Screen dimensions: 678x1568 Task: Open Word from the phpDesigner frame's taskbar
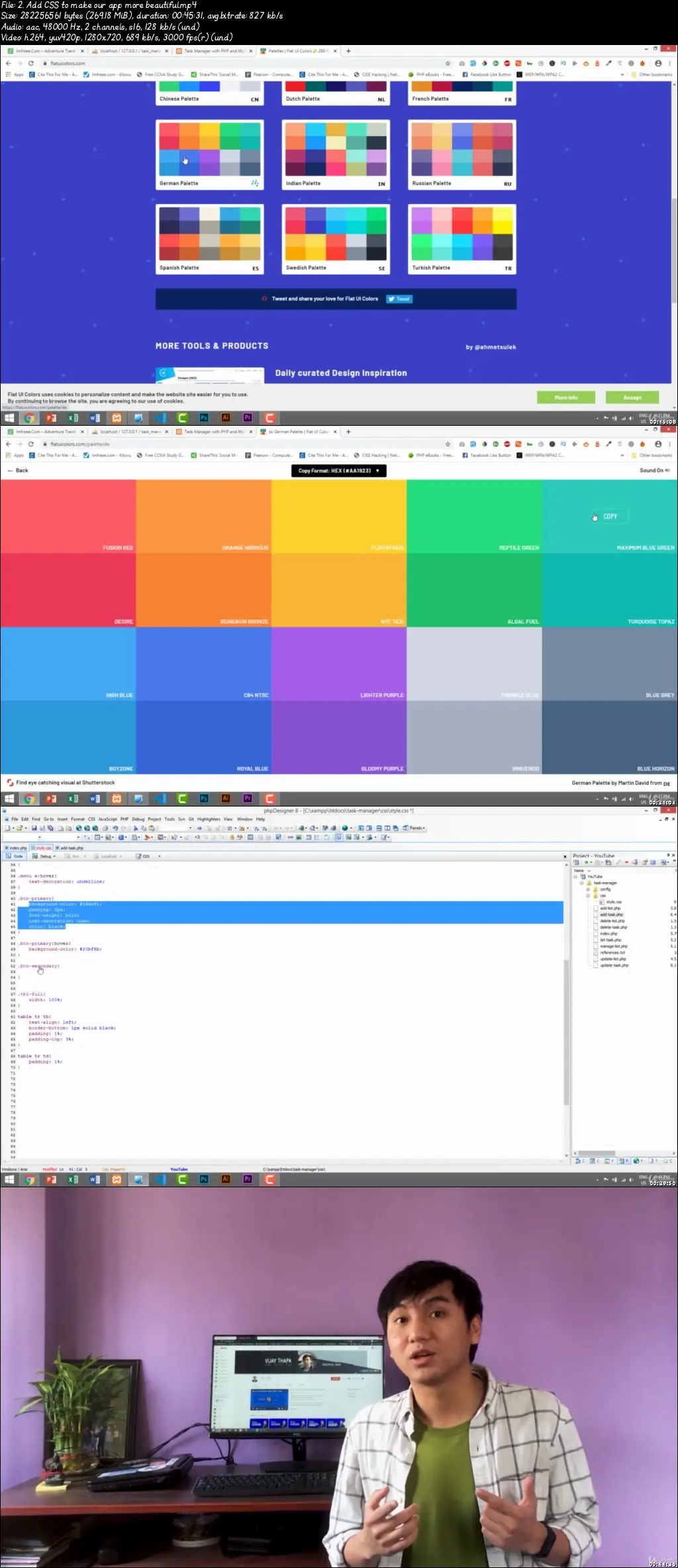pos(95,1179)
